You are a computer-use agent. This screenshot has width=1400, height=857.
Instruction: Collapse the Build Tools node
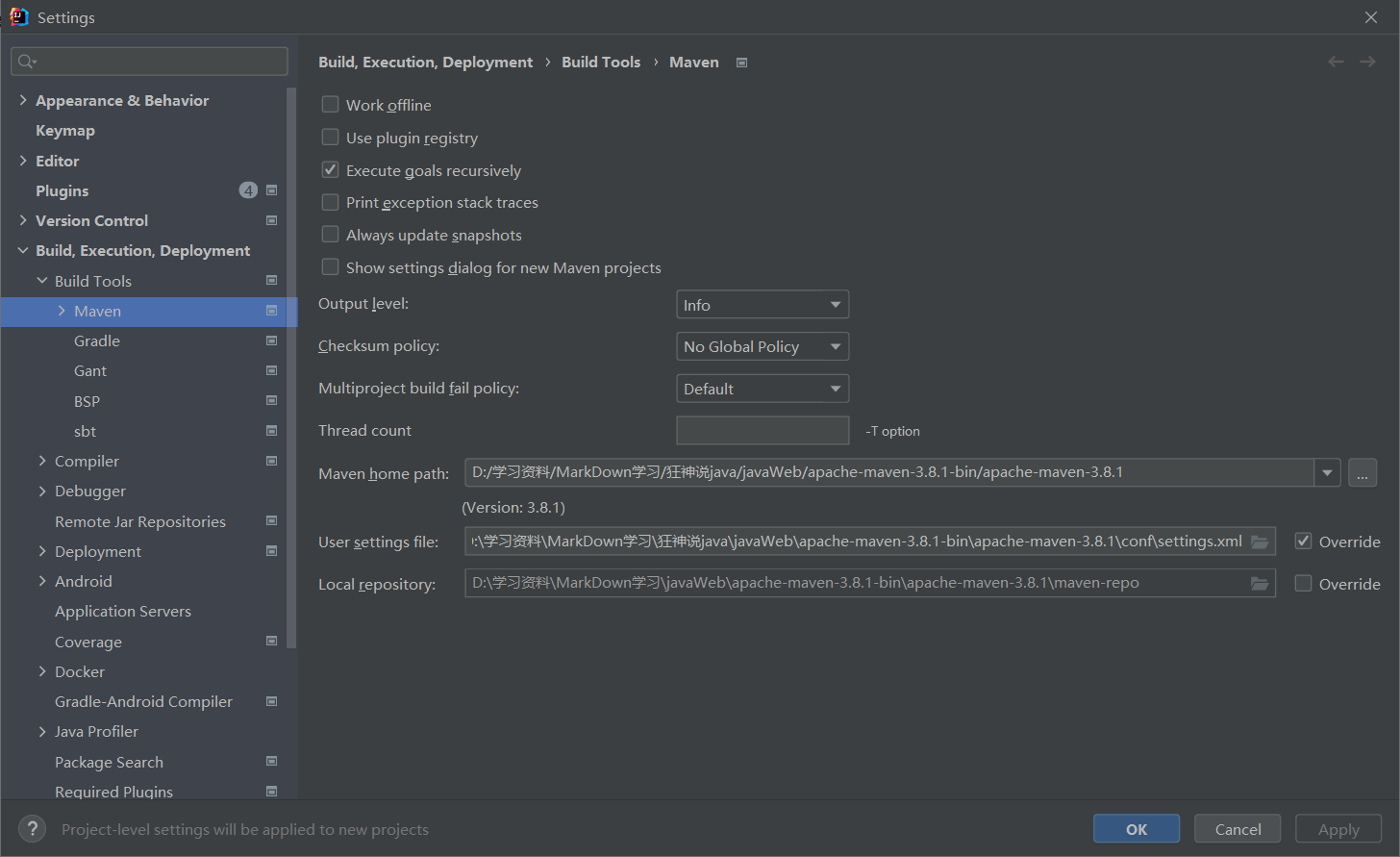tap(42, 281)
